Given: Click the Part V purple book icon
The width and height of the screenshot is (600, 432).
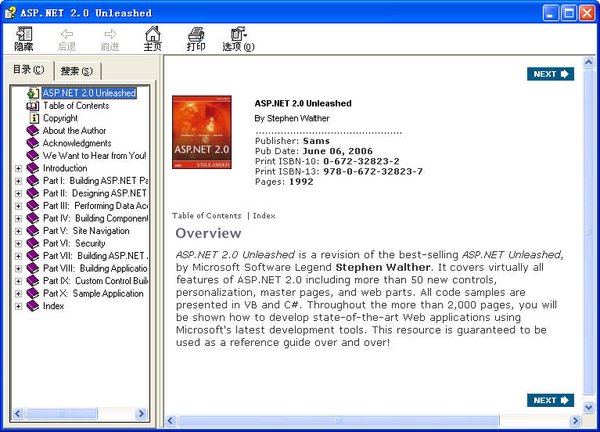Looking at the screenshot, I should [x=33, y=231].
